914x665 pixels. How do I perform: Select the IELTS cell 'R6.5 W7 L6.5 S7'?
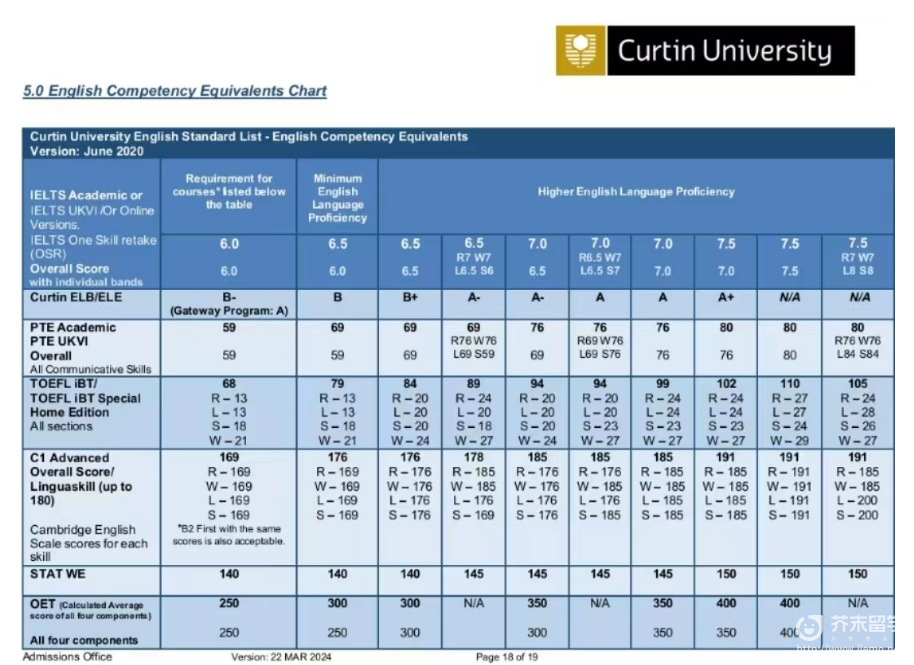(600, 264)
